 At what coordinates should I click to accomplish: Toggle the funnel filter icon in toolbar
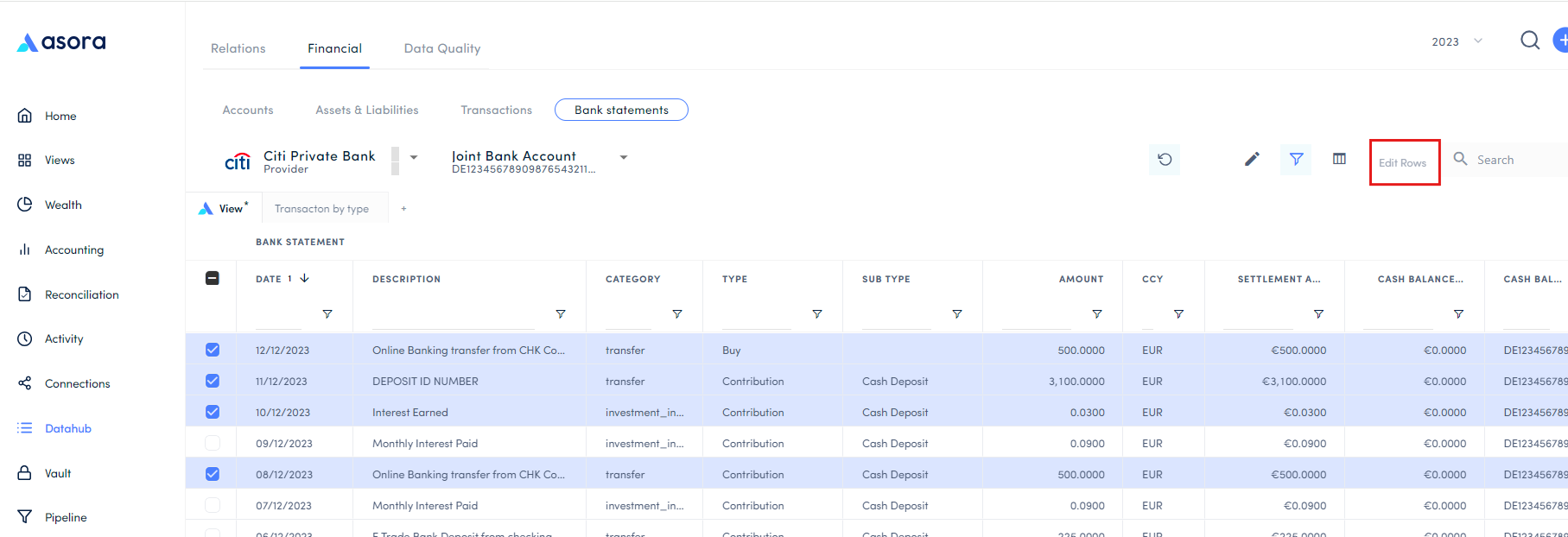point(1296,159)
